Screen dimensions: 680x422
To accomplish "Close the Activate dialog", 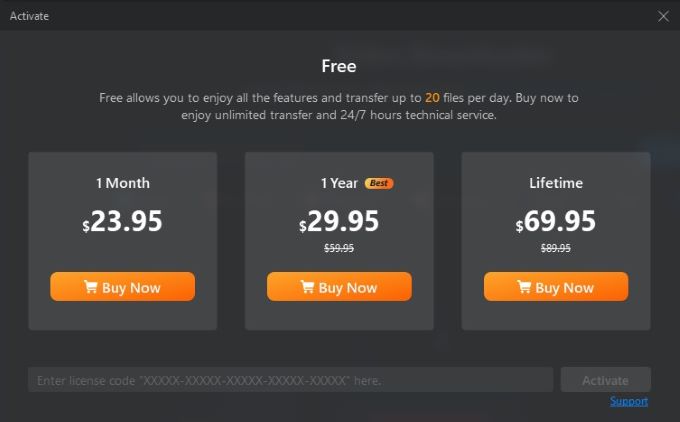I will tap(663, 16).
